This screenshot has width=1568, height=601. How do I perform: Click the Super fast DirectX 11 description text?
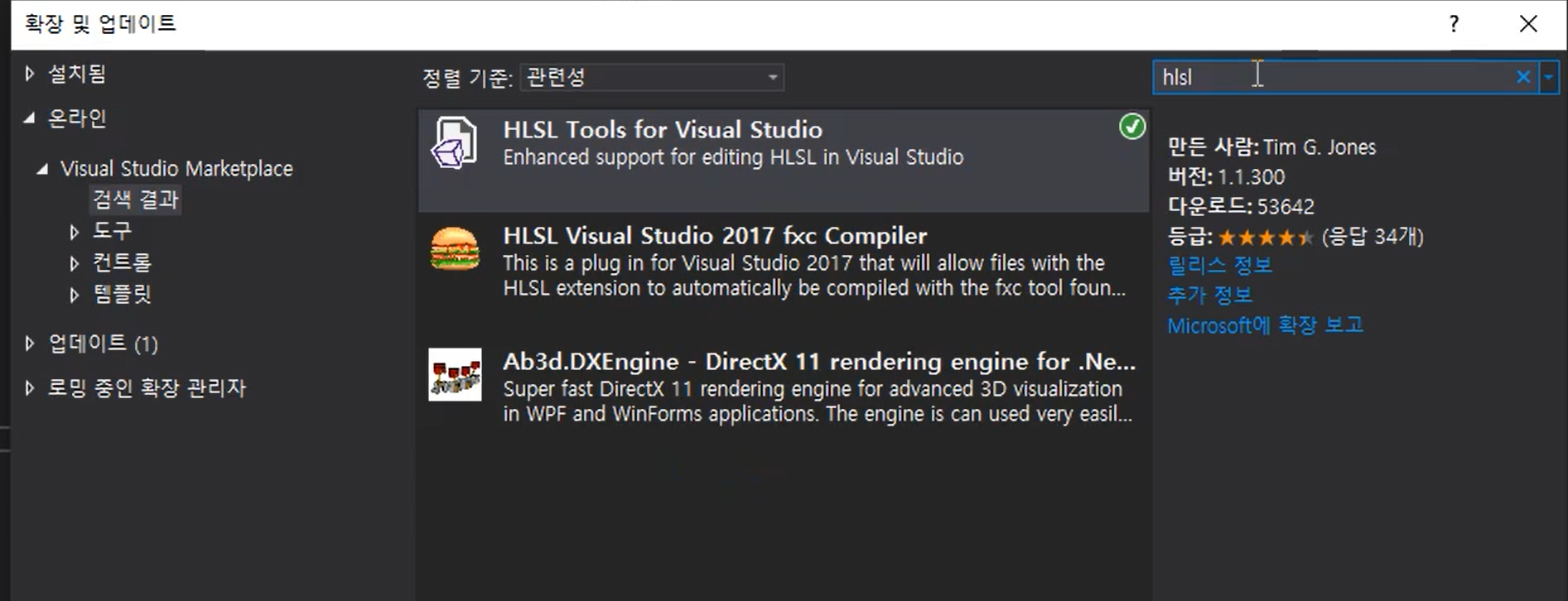point(818,401)
